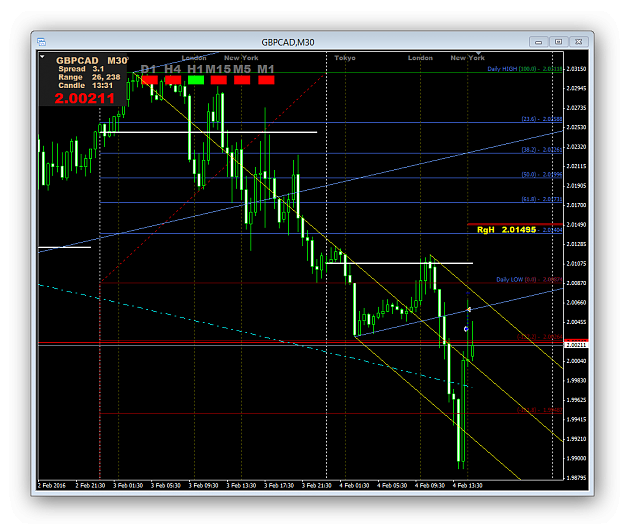Viewport: 625px width, 527px height.
Task: Click the Spread 3.1 readout
Action: click(81, 69)
